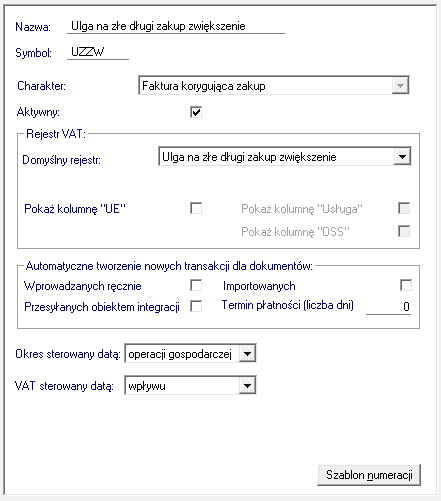Click the Pokaż kolumnę "OSS" checkbox
Screen dimensions: 441x501
coord(404,231)
